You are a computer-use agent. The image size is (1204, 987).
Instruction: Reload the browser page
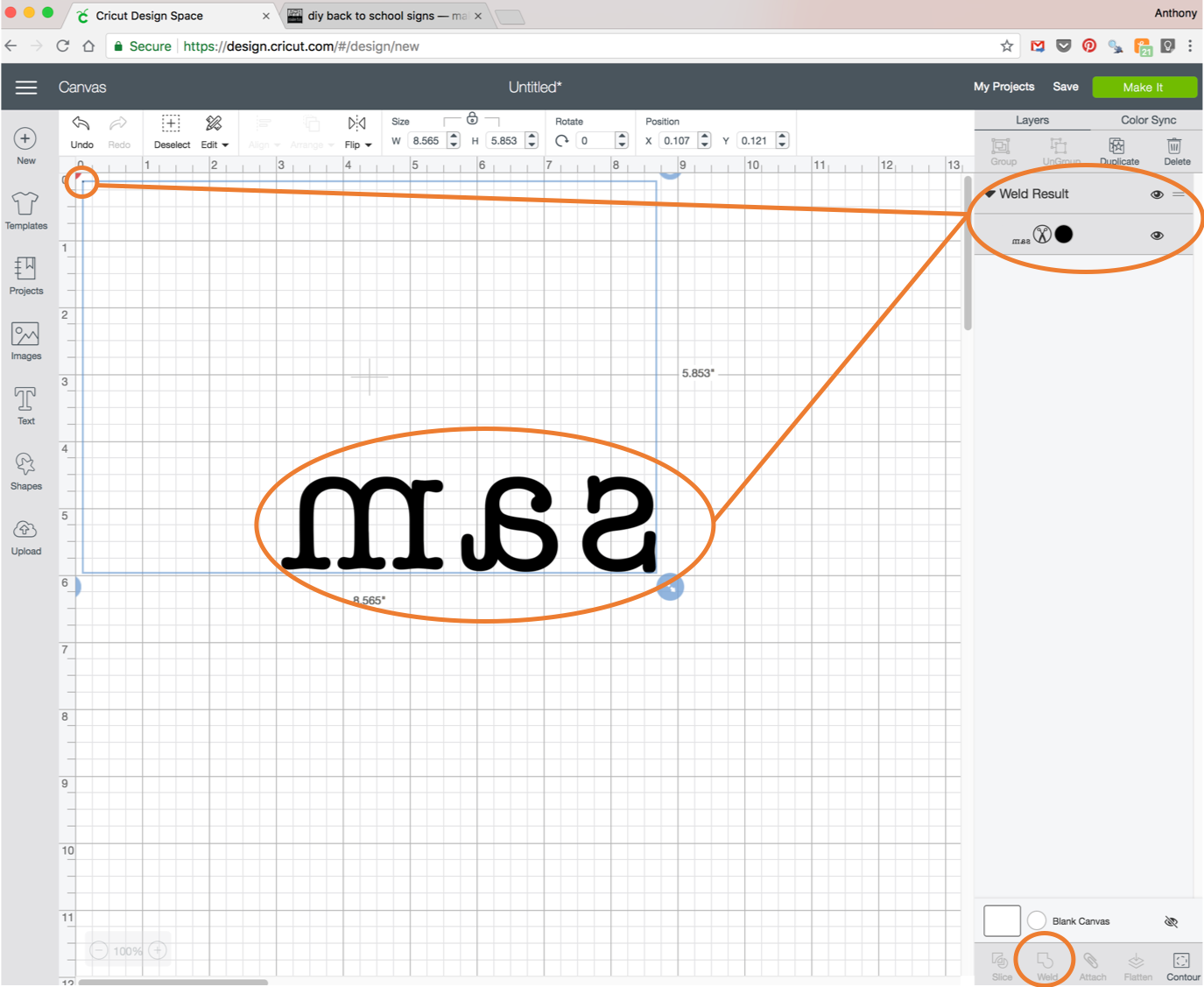pos(62,46)
